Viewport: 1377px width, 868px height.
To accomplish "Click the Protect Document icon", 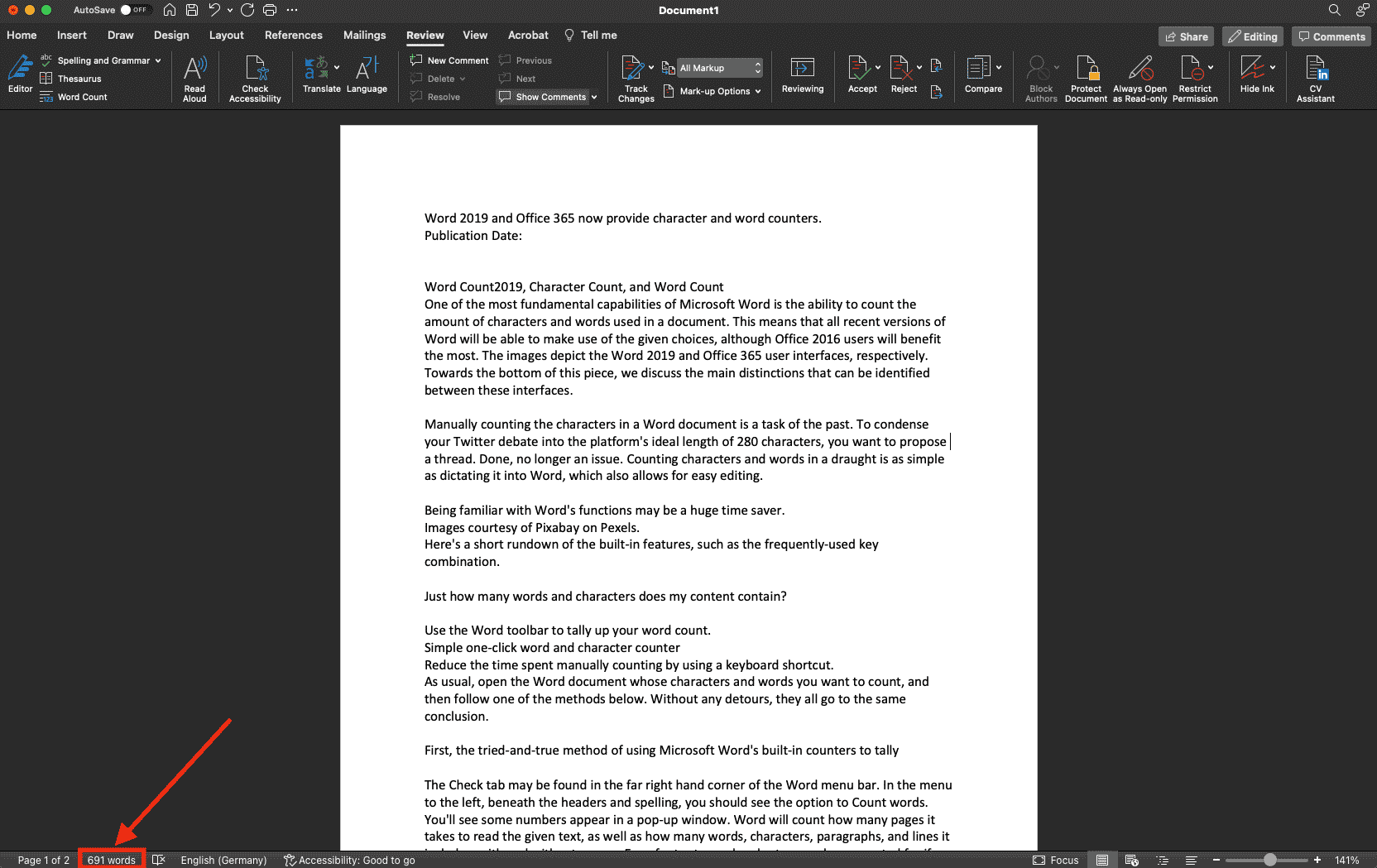I will tap(1086, 79).
